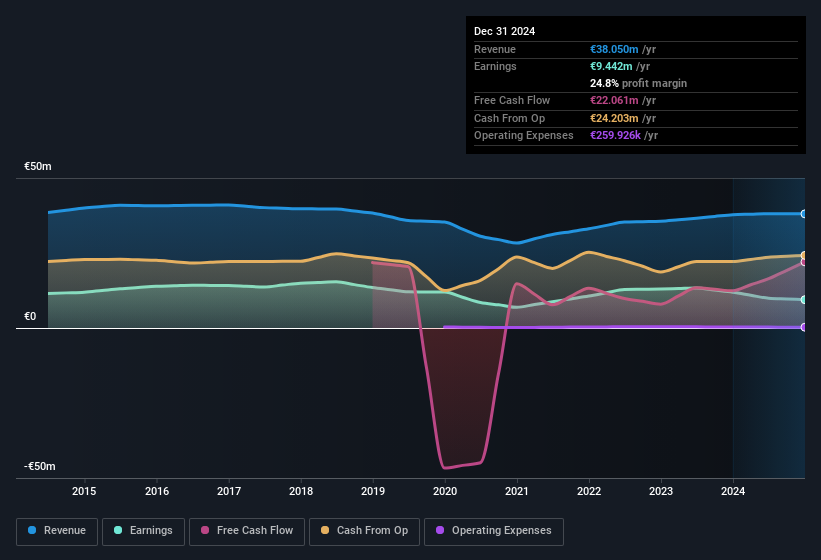Click the pink Free Cash Flow dot

(x=206, y=530)
